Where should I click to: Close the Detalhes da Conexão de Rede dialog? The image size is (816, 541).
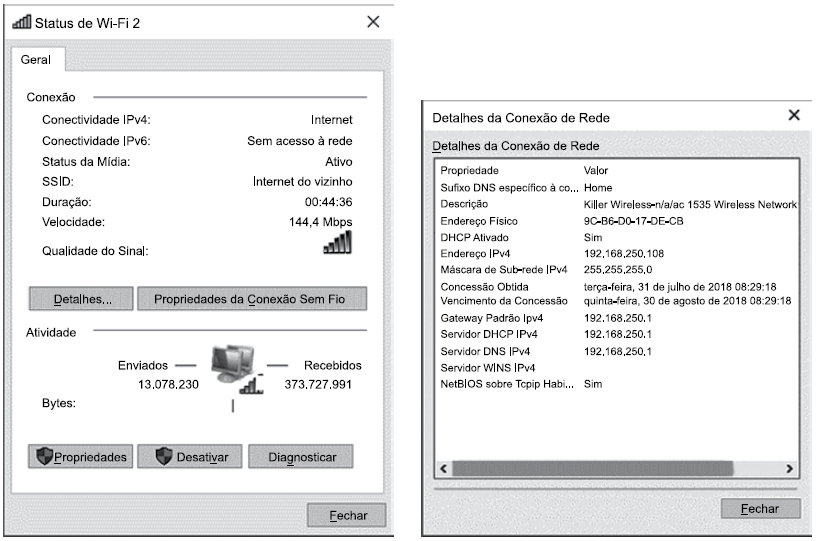[x=794, y=116]
